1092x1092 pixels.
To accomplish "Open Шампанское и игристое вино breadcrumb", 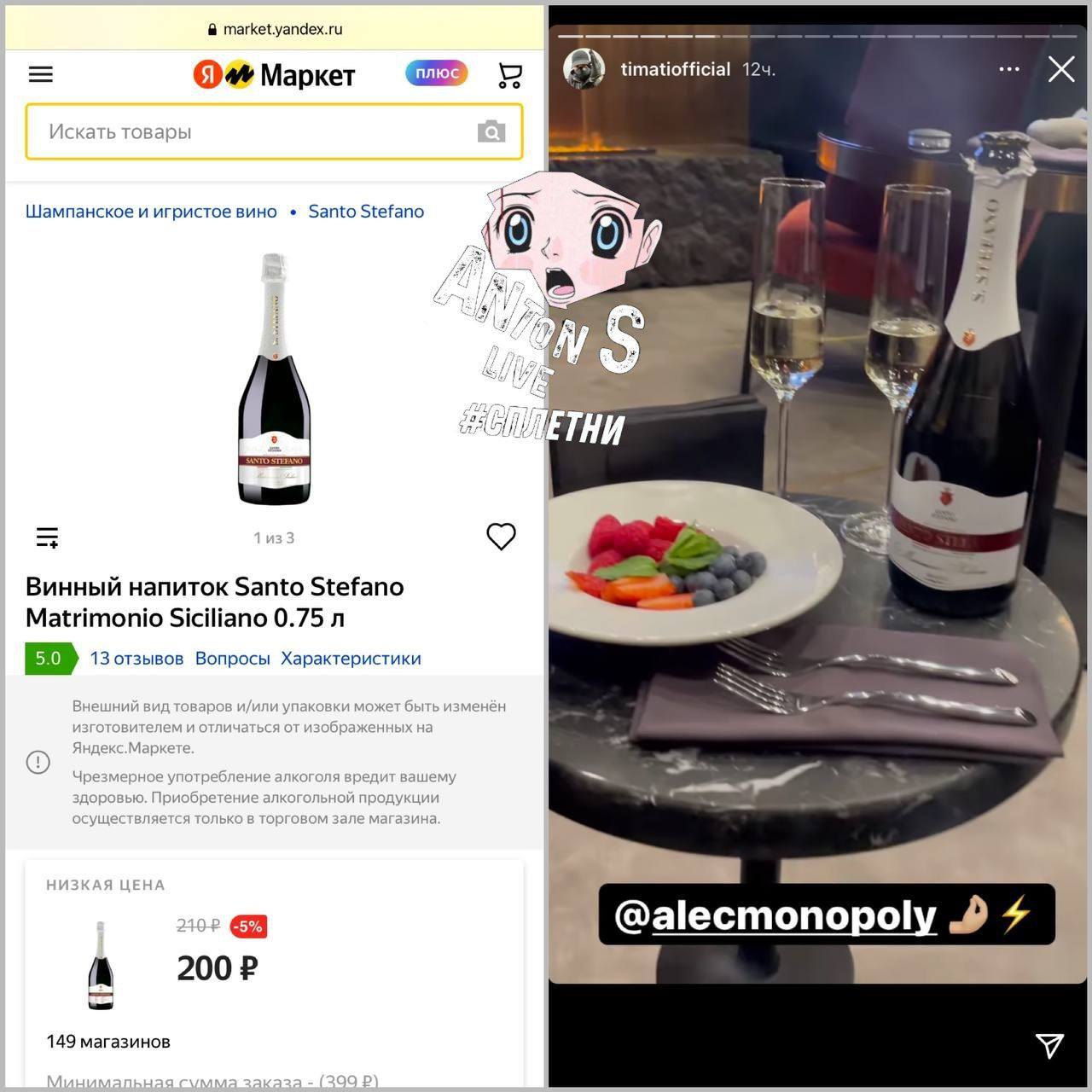I will [151, 212].
